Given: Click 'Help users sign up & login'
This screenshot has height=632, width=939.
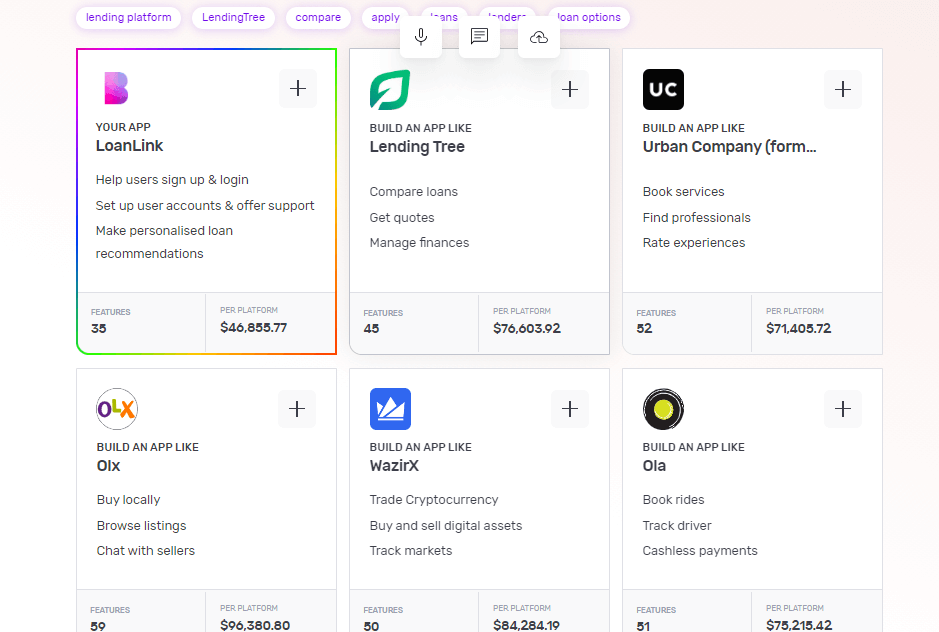Looking at the screenshot, I should point(172,180).
